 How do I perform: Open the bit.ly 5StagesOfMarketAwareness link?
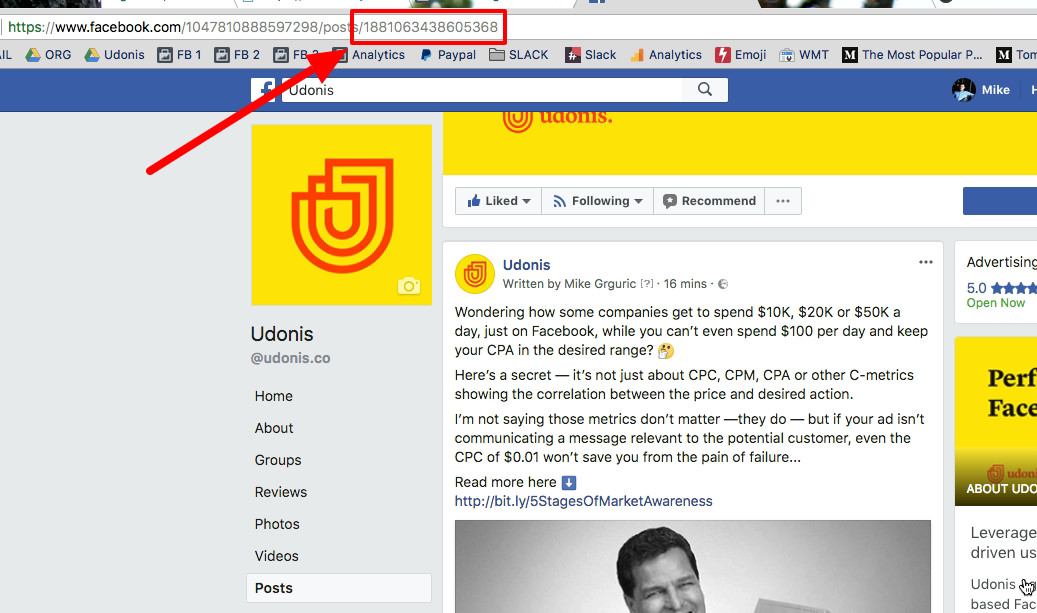(583, 501)
